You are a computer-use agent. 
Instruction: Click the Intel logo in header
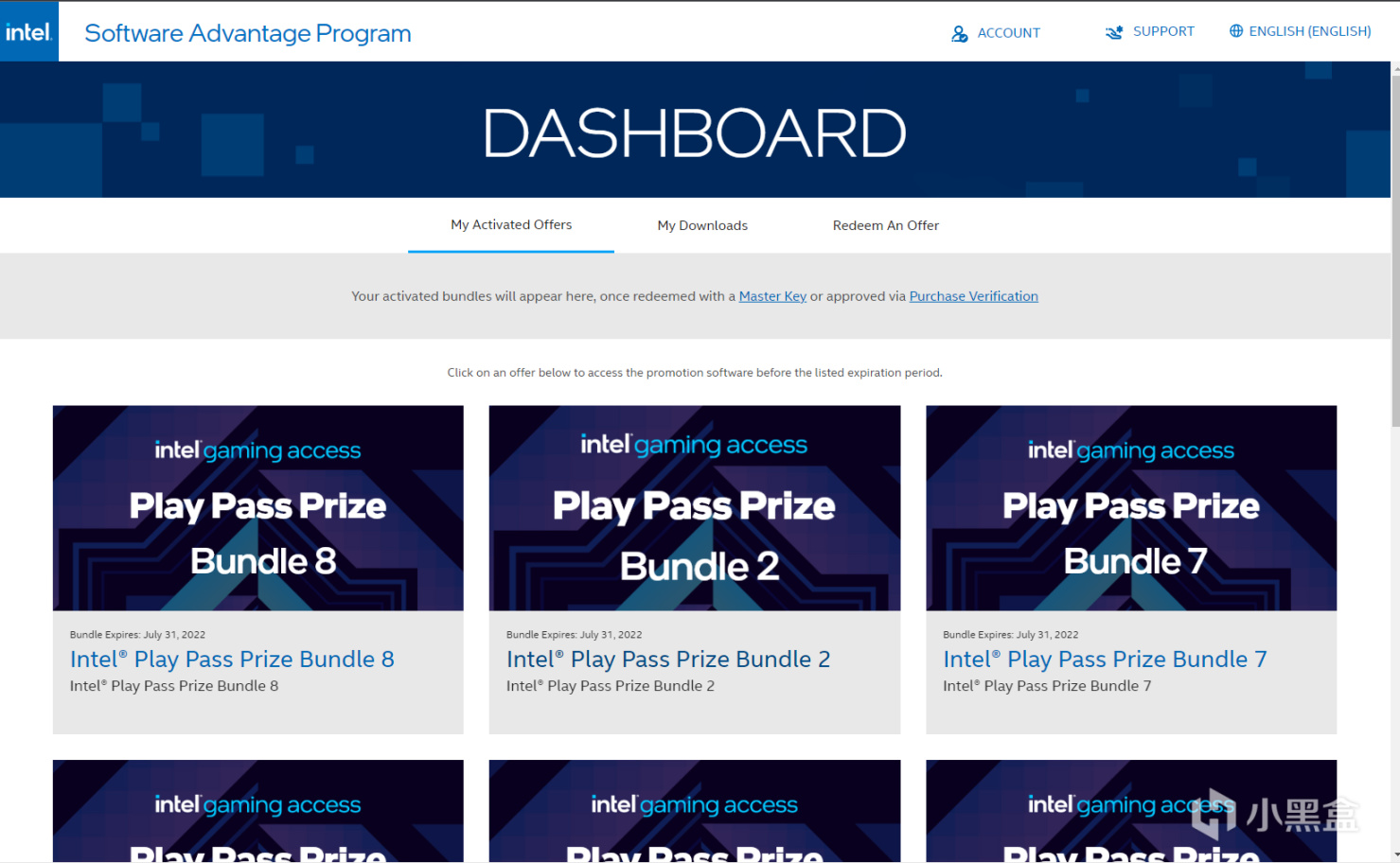28,31
